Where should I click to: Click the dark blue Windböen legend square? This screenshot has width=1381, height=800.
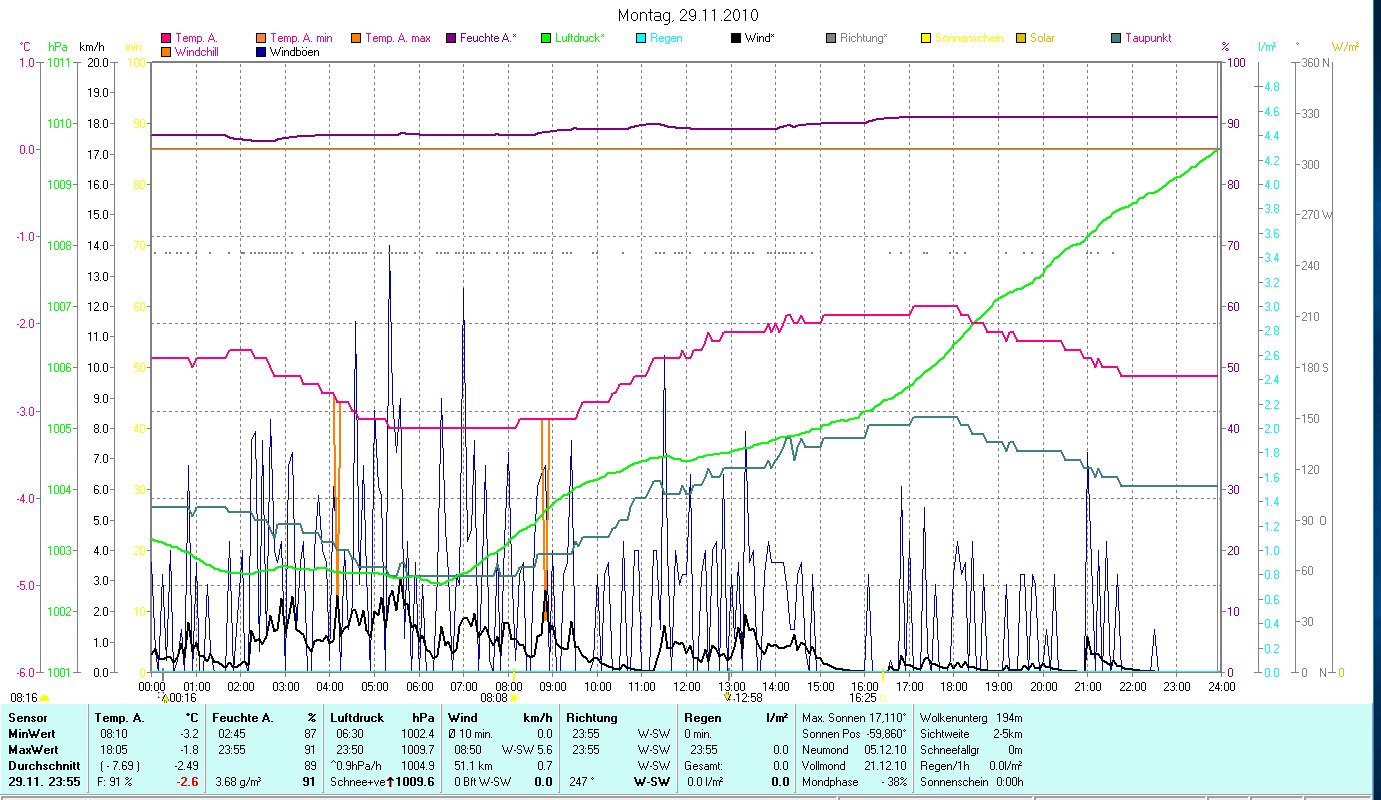pos(262,52)
